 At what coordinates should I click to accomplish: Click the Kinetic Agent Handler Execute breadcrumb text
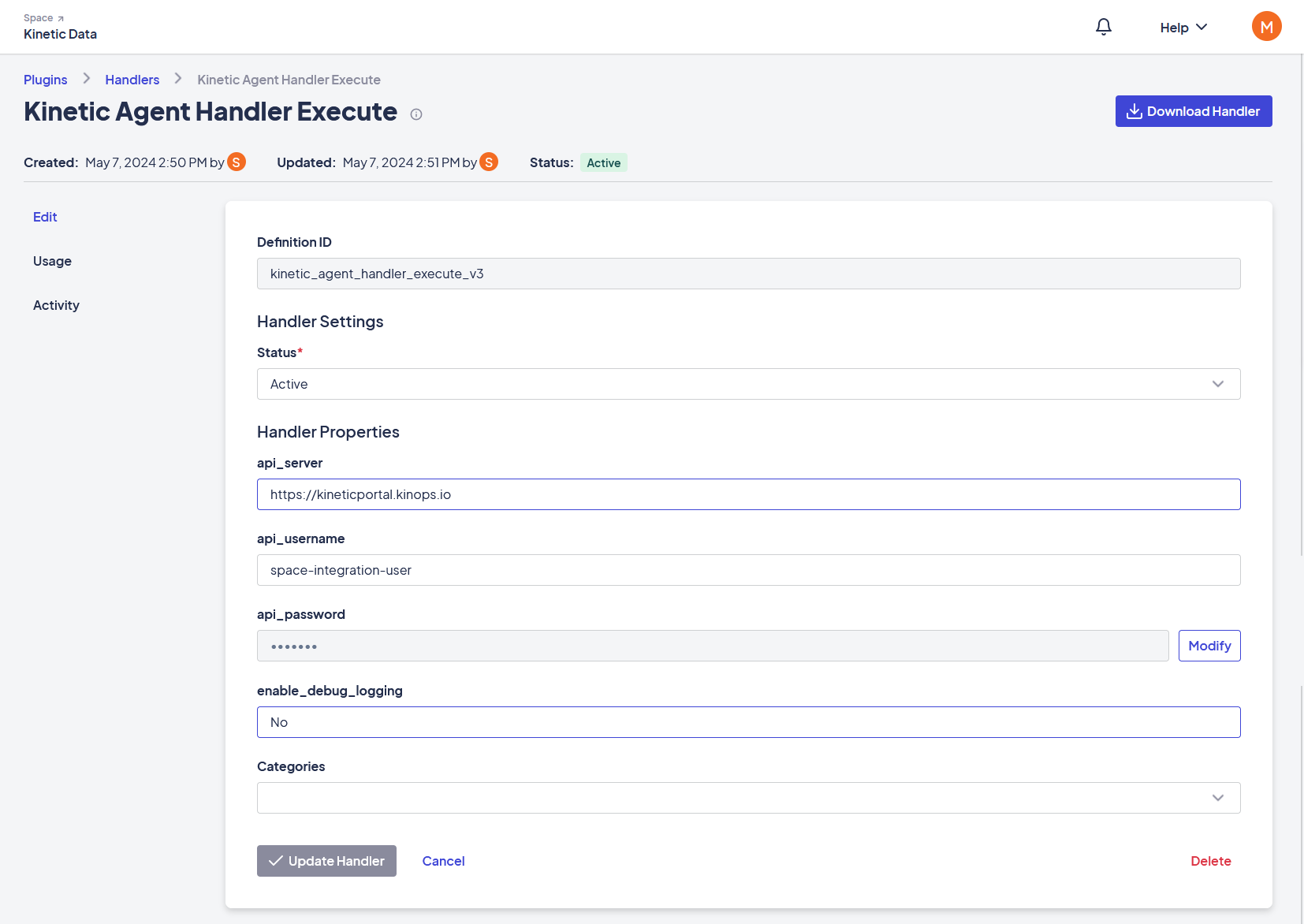pyautogui.click(x=289, y=80)
